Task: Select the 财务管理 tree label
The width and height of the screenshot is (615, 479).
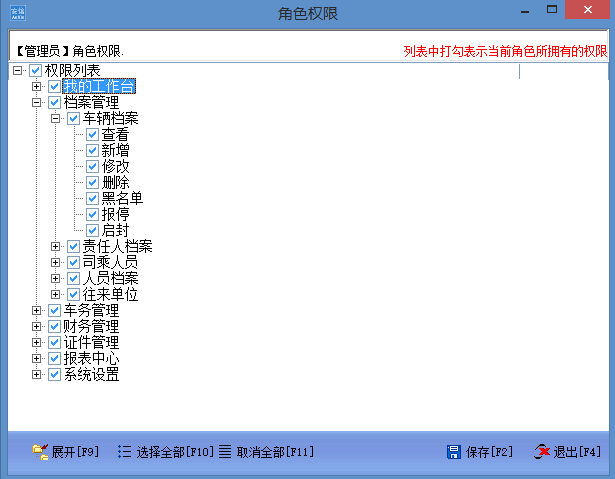Action: pyautogui.click(x=91, y=326)
